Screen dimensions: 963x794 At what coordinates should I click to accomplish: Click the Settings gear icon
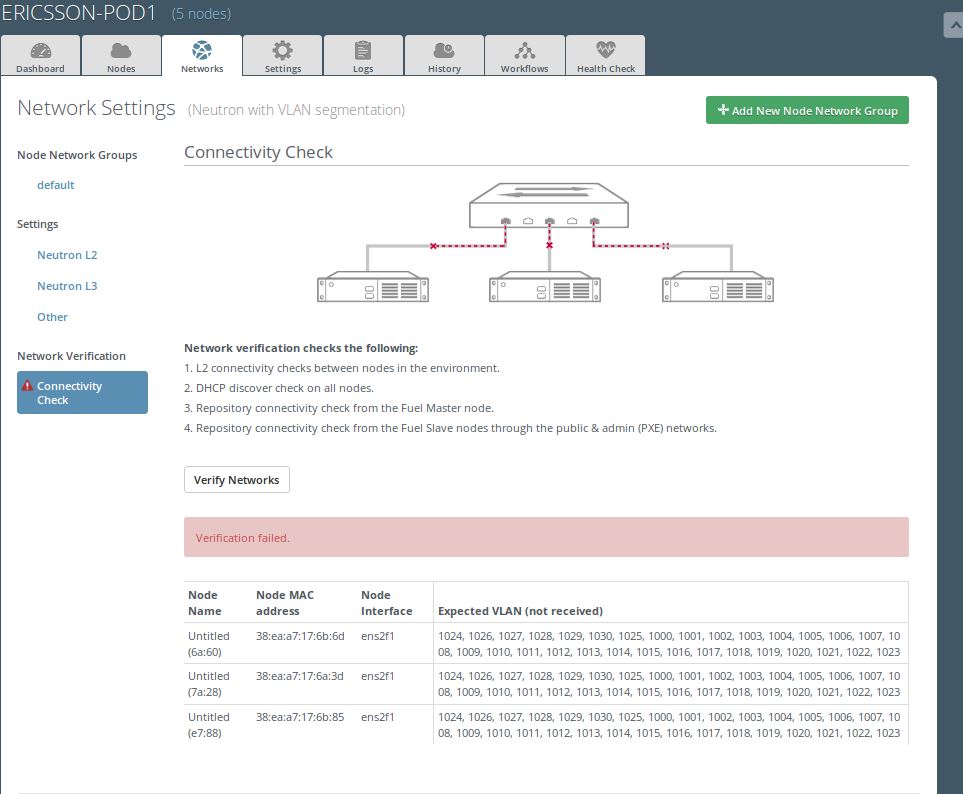pyautogui.click(x=283, y=50)
